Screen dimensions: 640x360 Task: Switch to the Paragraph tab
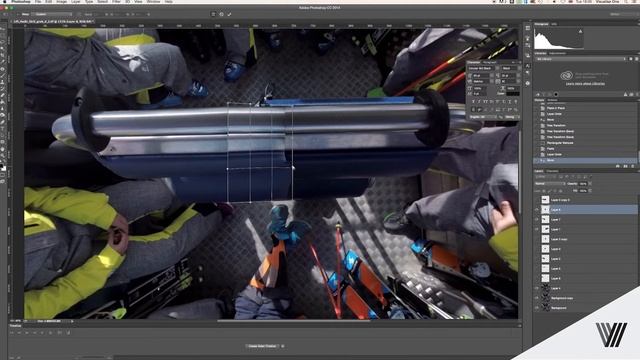click(489, 62)
